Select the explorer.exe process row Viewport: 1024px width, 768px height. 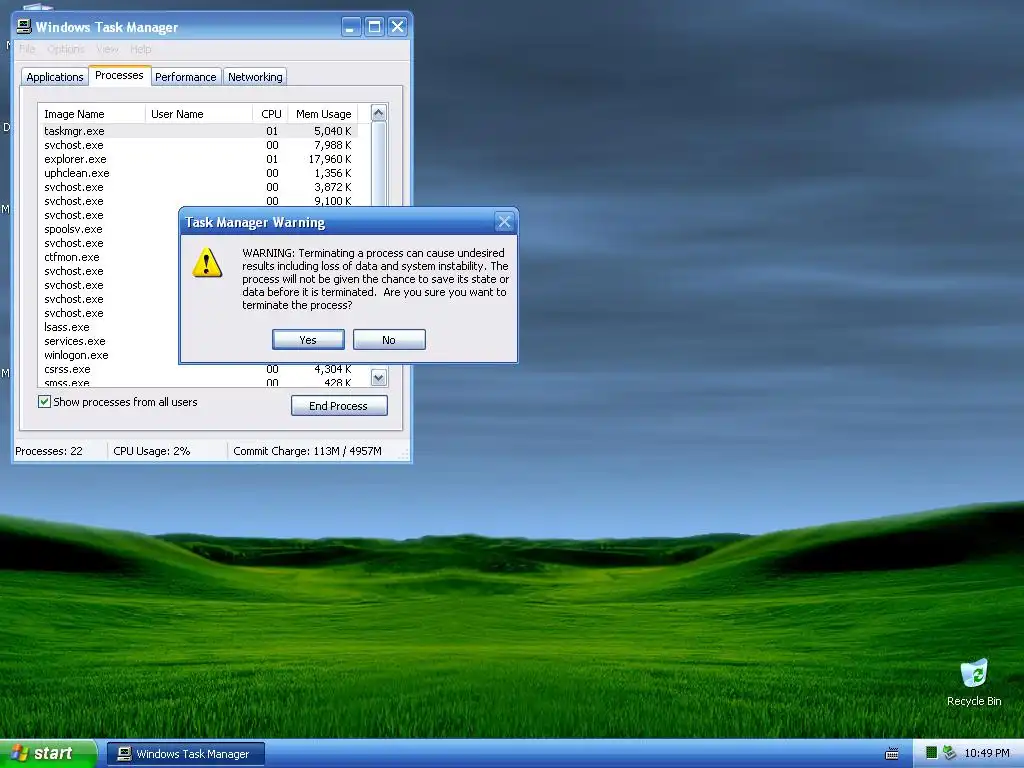click(x=198, y=159)
